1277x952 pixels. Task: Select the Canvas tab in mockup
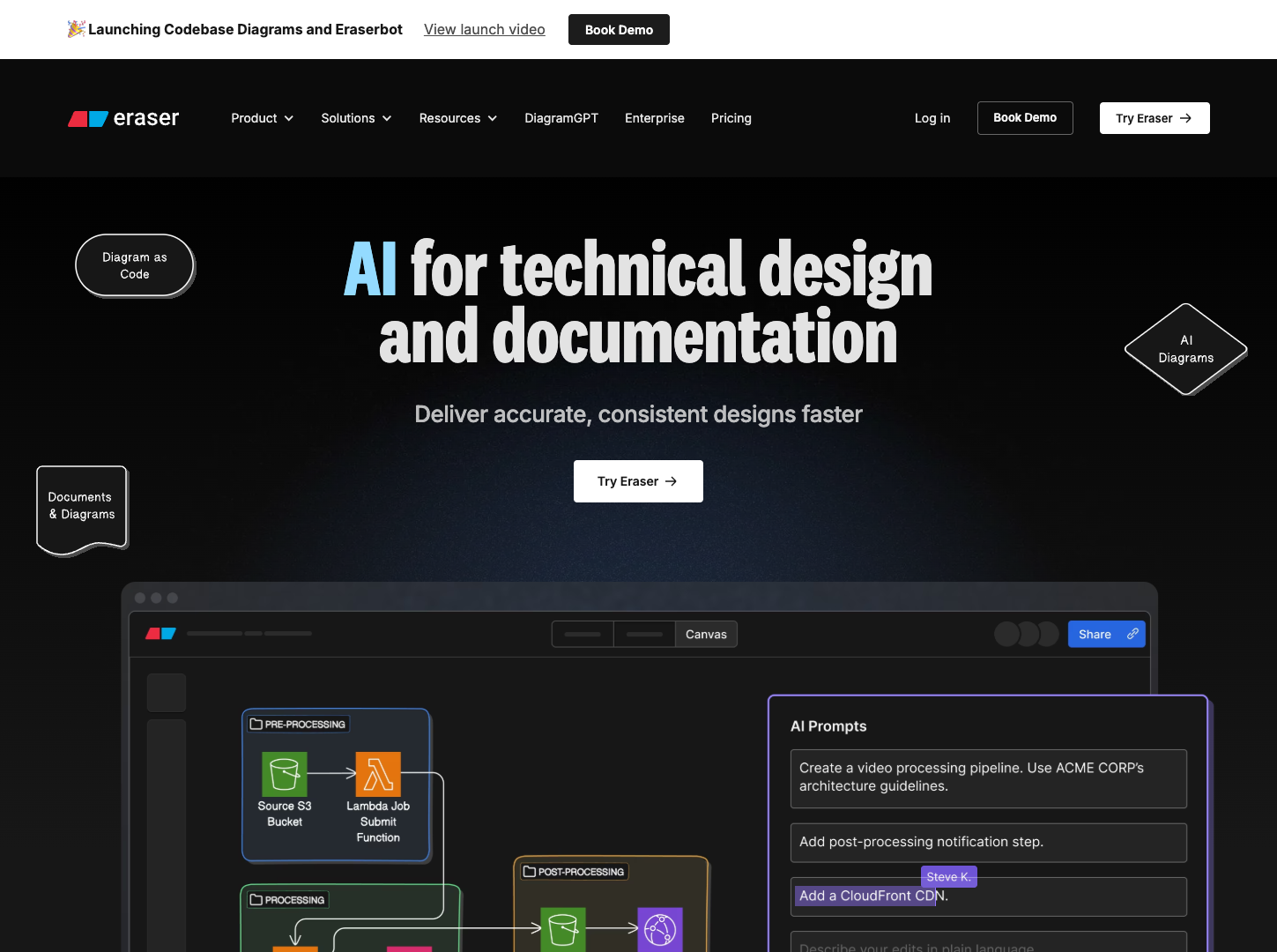(706, 635)
